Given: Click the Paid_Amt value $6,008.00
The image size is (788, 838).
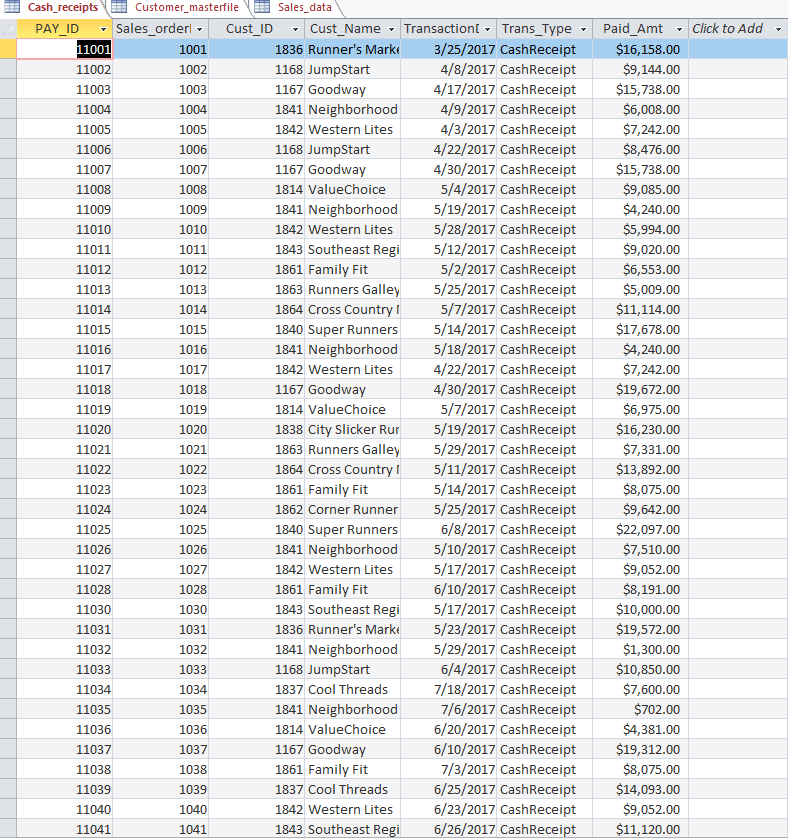Looking at the screenshot, I should (640, 109).
